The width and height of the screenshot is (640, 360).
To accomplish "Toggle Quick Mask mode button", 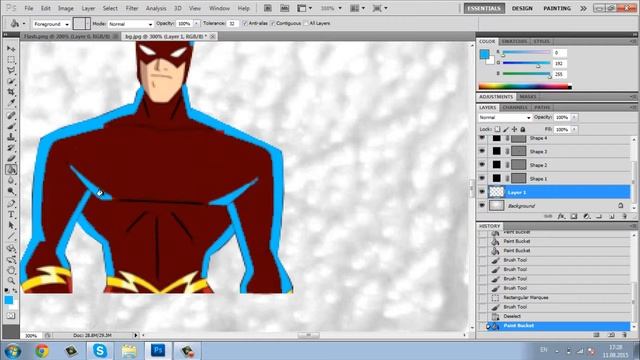I will 11,316.
